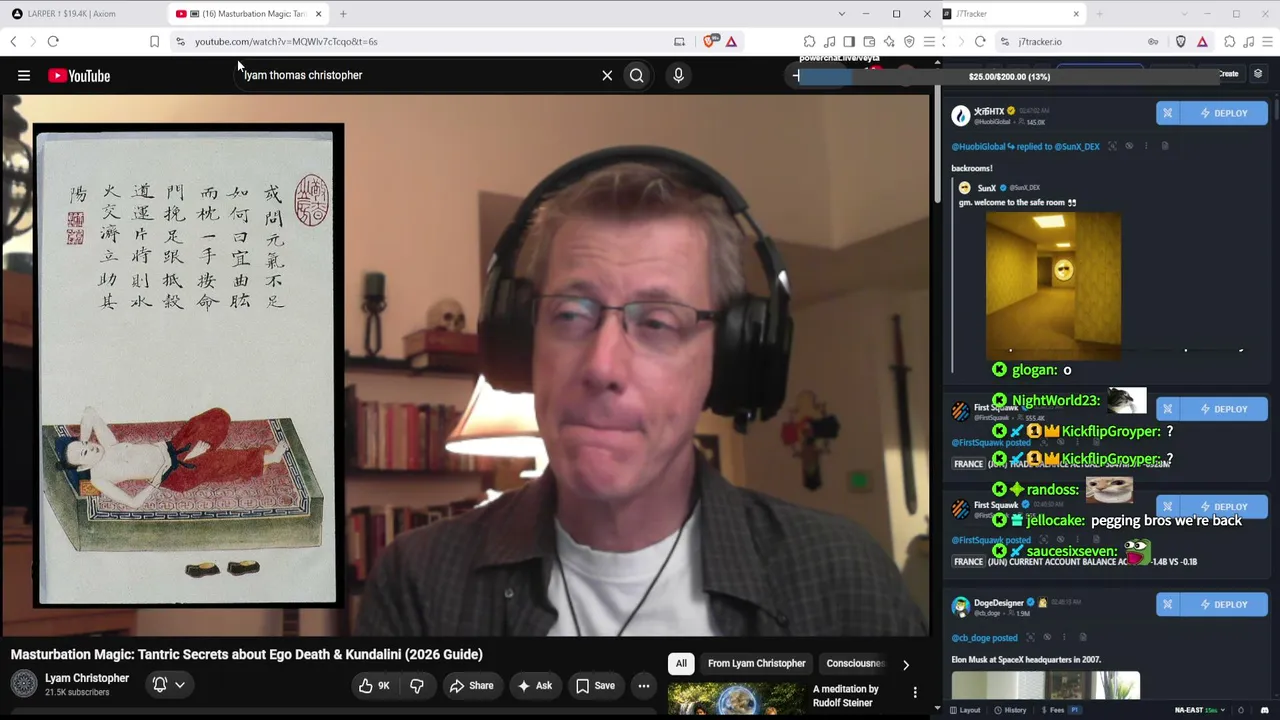Go back in the YouTube browser window
This screenshot has height=720, width=1280.
pyautogui.click(x=13, y=41)
